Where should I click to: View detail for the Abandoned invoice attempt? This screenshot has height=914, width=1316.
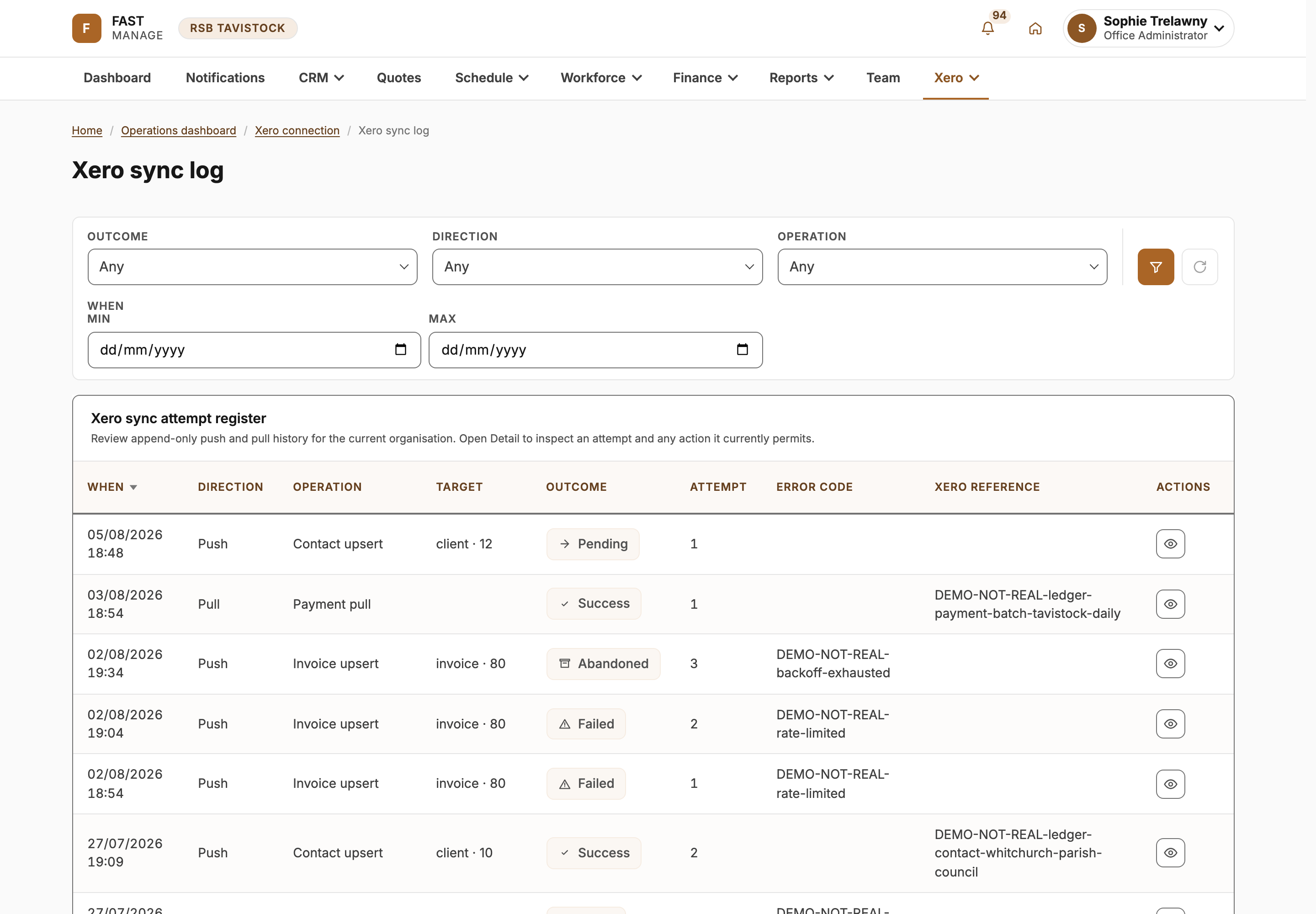[1170, 664]
